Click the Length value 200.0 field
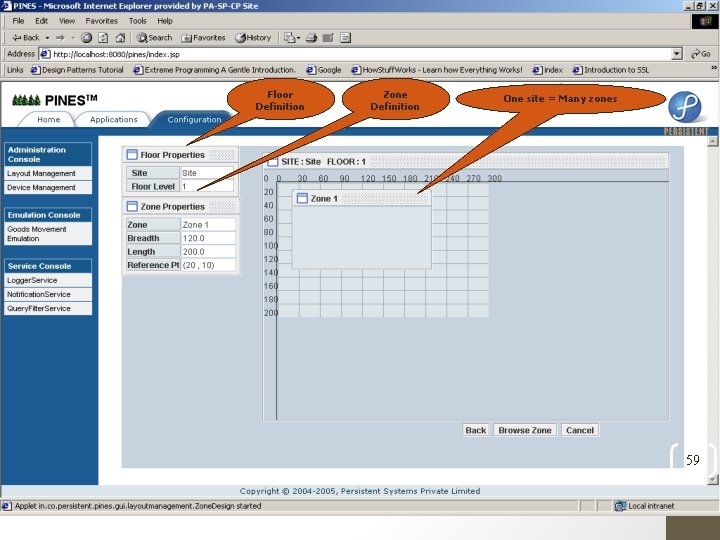The image size is (720, 540). coord(208,252)
